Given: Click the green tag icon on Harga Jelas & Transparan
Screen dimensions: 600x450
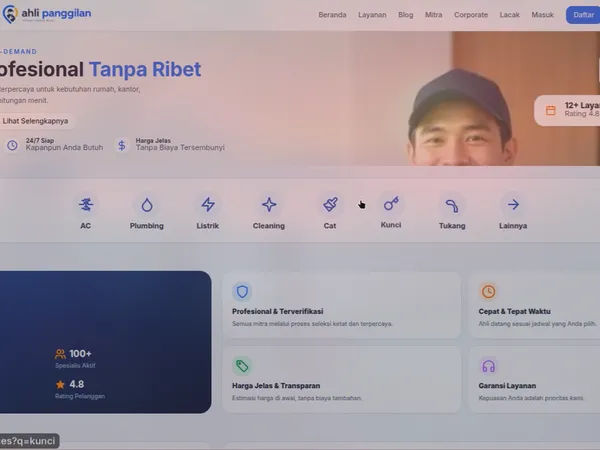Looking at the screenshot, I should pyautogui.click(x=242, y=366).
